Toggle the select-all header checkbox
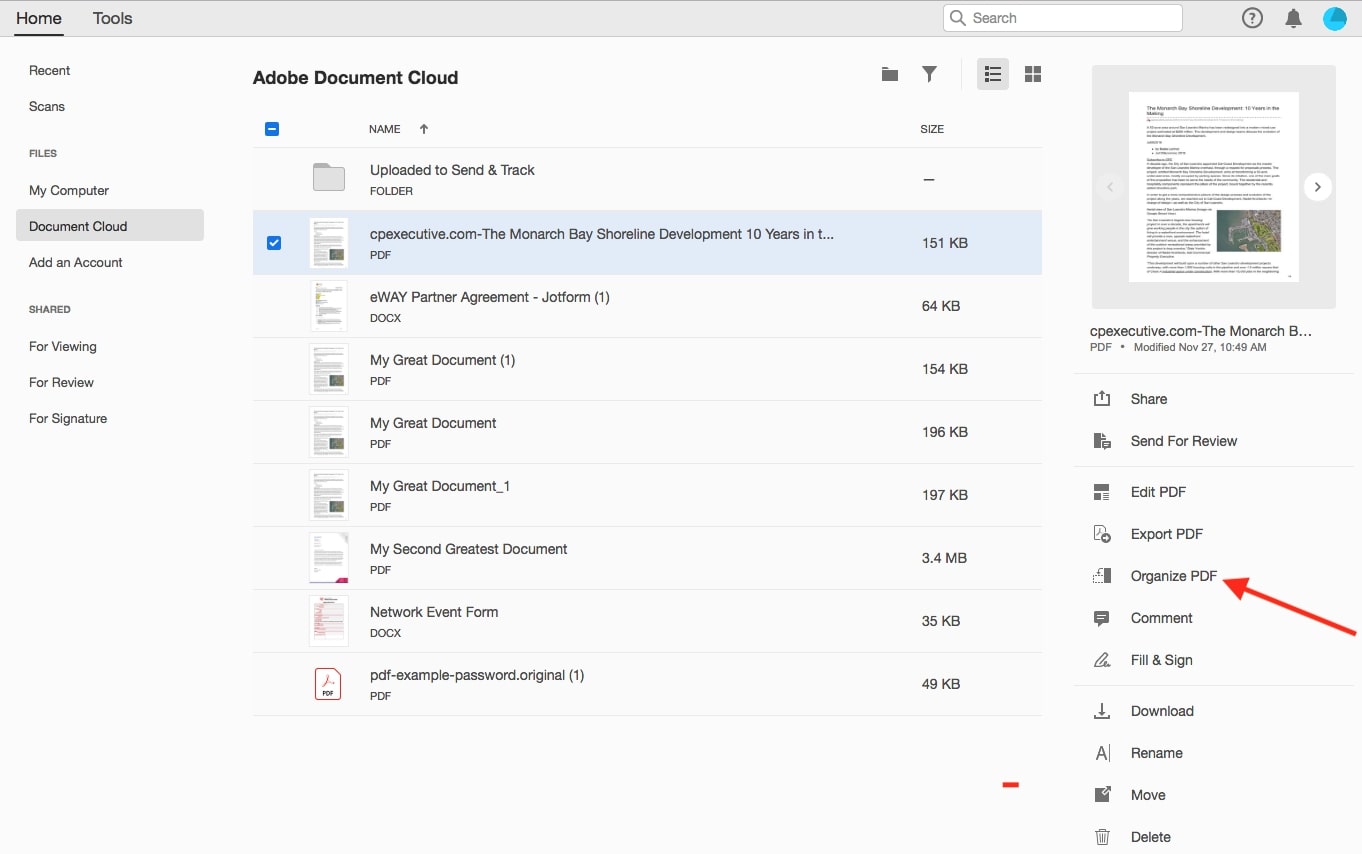The image size is (1362, 854). pos(272,129)
